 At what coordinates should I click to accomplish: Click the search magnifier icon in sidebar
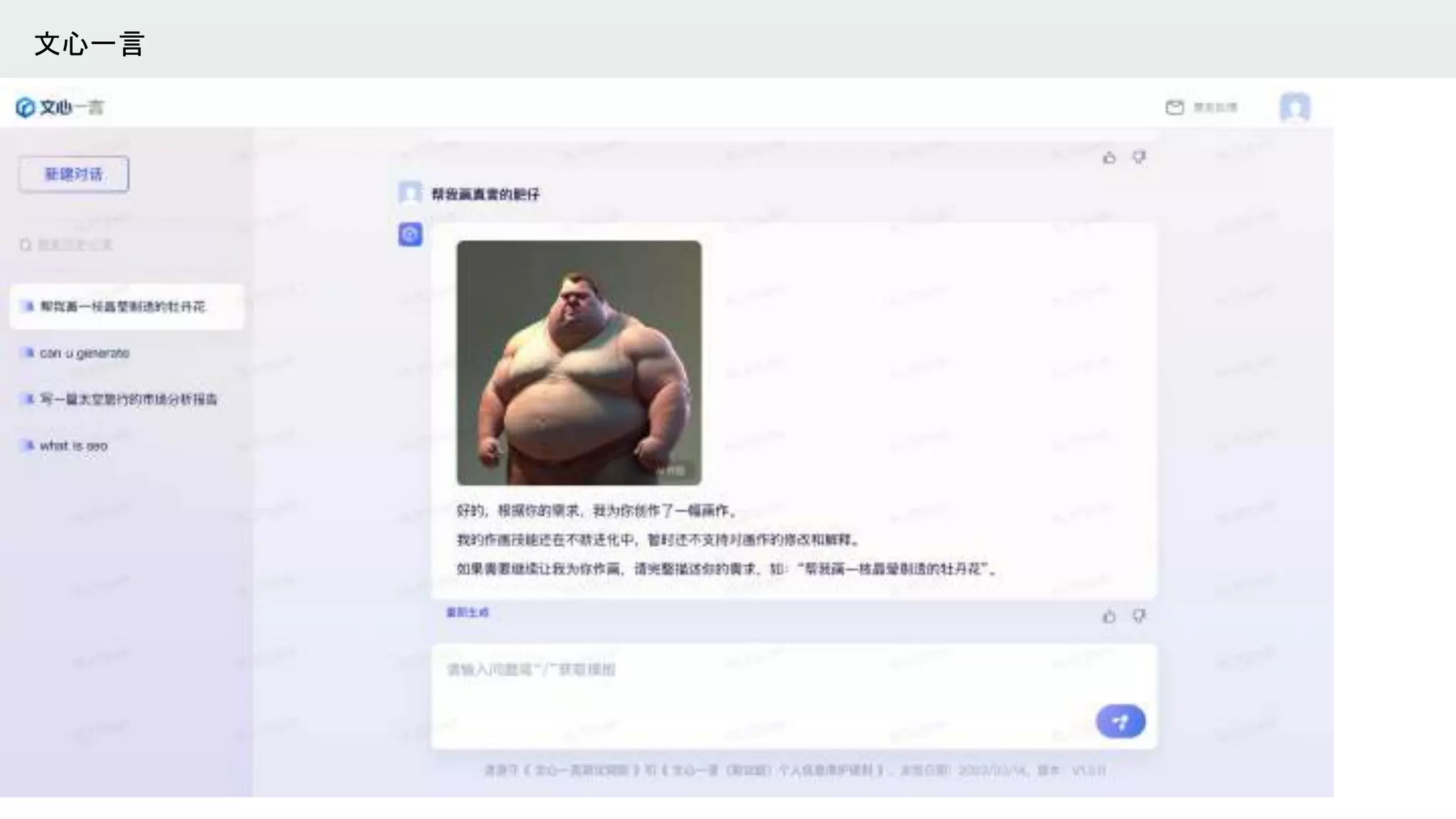[x=26, y=245]
